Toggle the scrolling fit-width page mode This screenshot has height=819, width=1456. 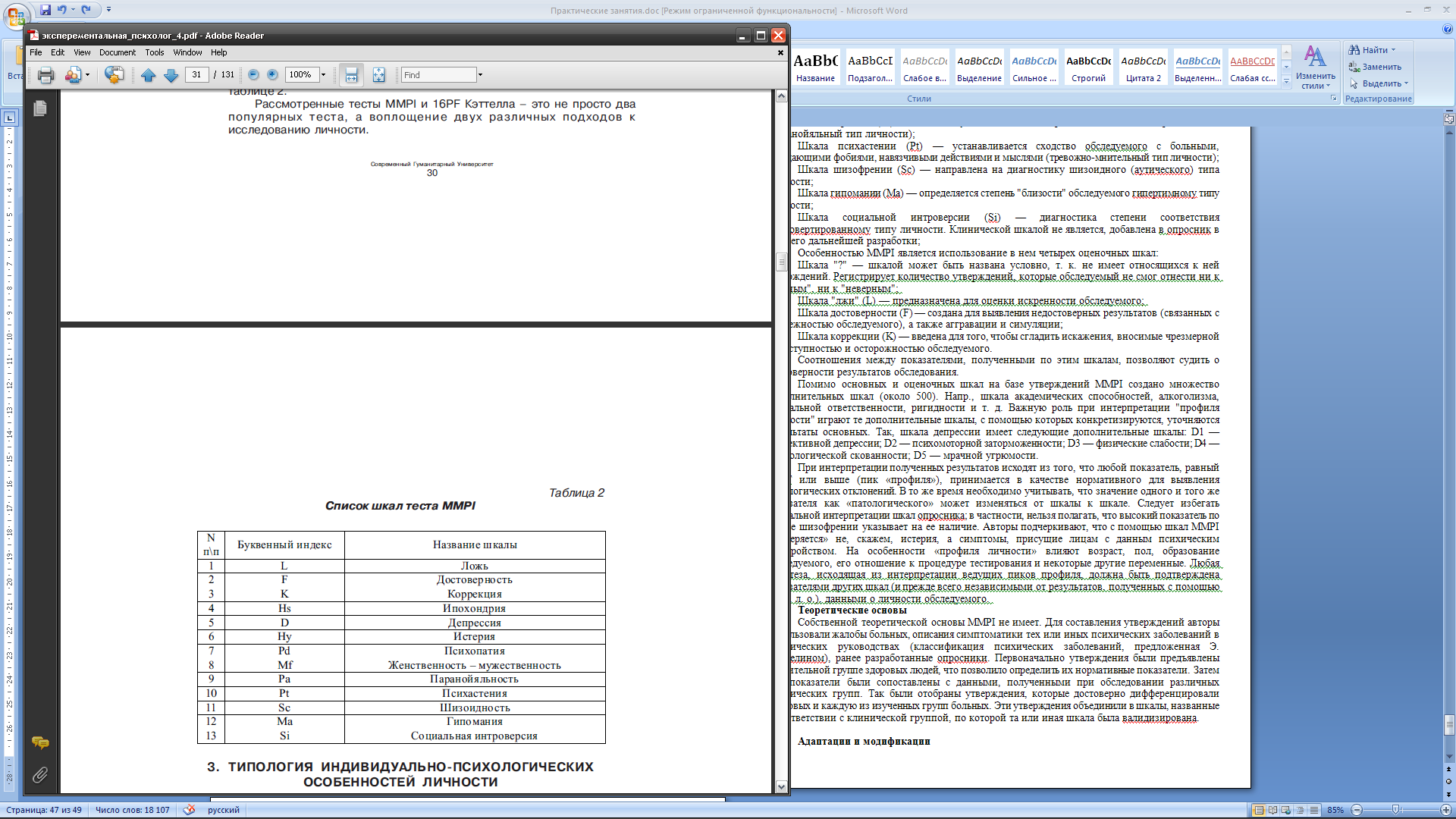pyautogui.click(x=351, y=75)
